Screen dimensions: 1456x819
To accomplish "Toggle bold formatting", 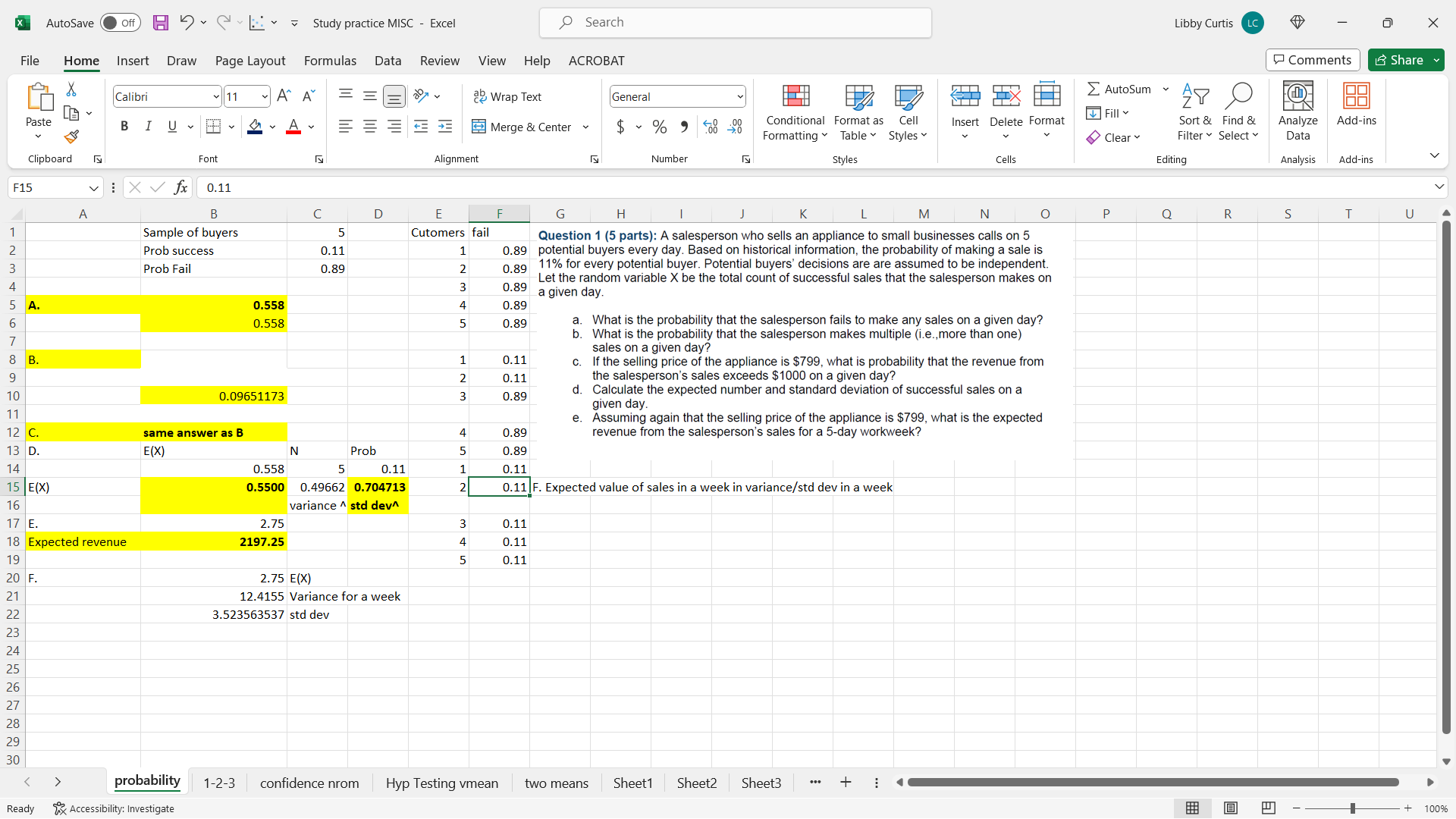I will tap(124, 127).
